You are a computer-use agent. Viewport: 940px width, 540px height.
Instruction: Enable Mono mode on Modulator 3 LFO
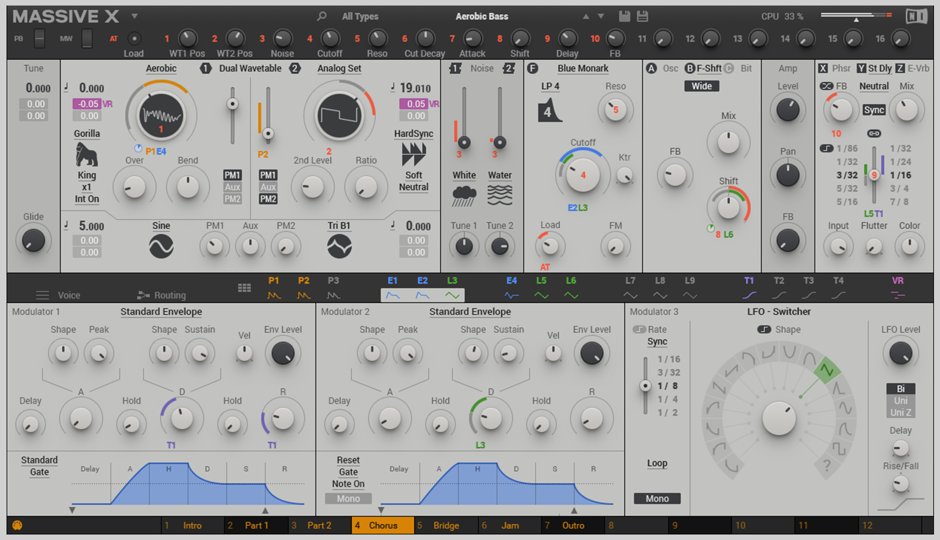click(x=656, y=498)
